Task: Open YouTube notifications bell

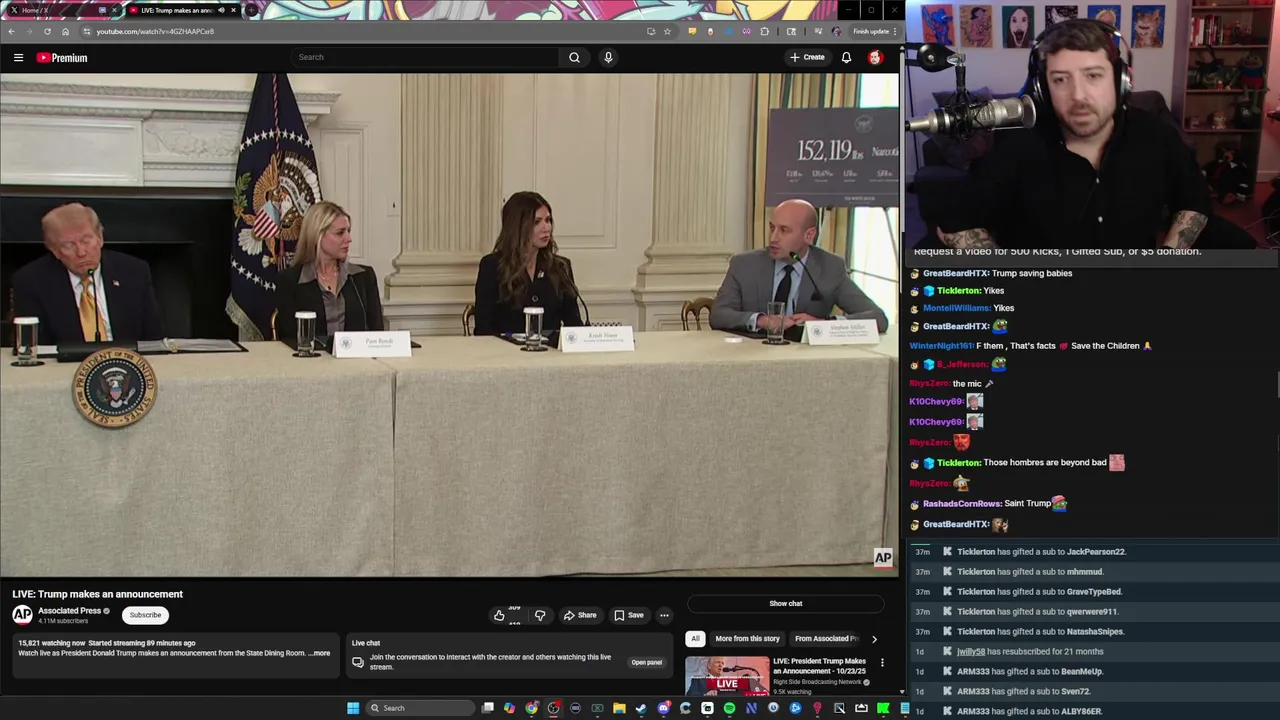Action: coord(846,57)
